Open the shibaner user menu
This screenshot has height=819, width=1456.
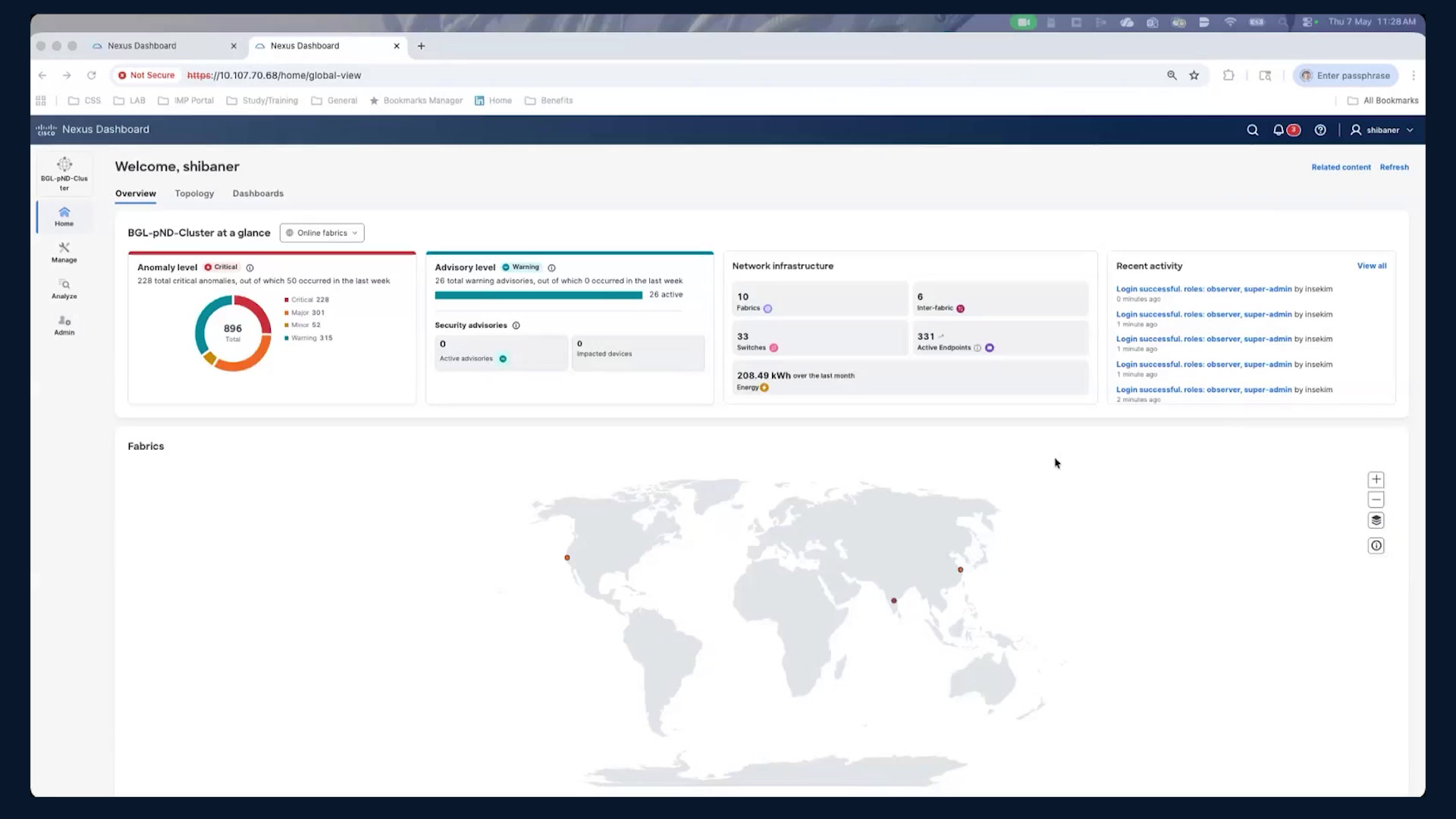pyautogui.click(x=1382, y=130)
